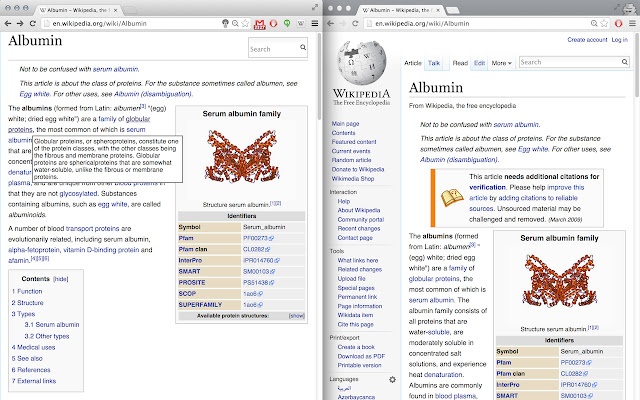Go back in left browser window
Viewport: 640px width, 400px height.
click(x=8, y=24)
